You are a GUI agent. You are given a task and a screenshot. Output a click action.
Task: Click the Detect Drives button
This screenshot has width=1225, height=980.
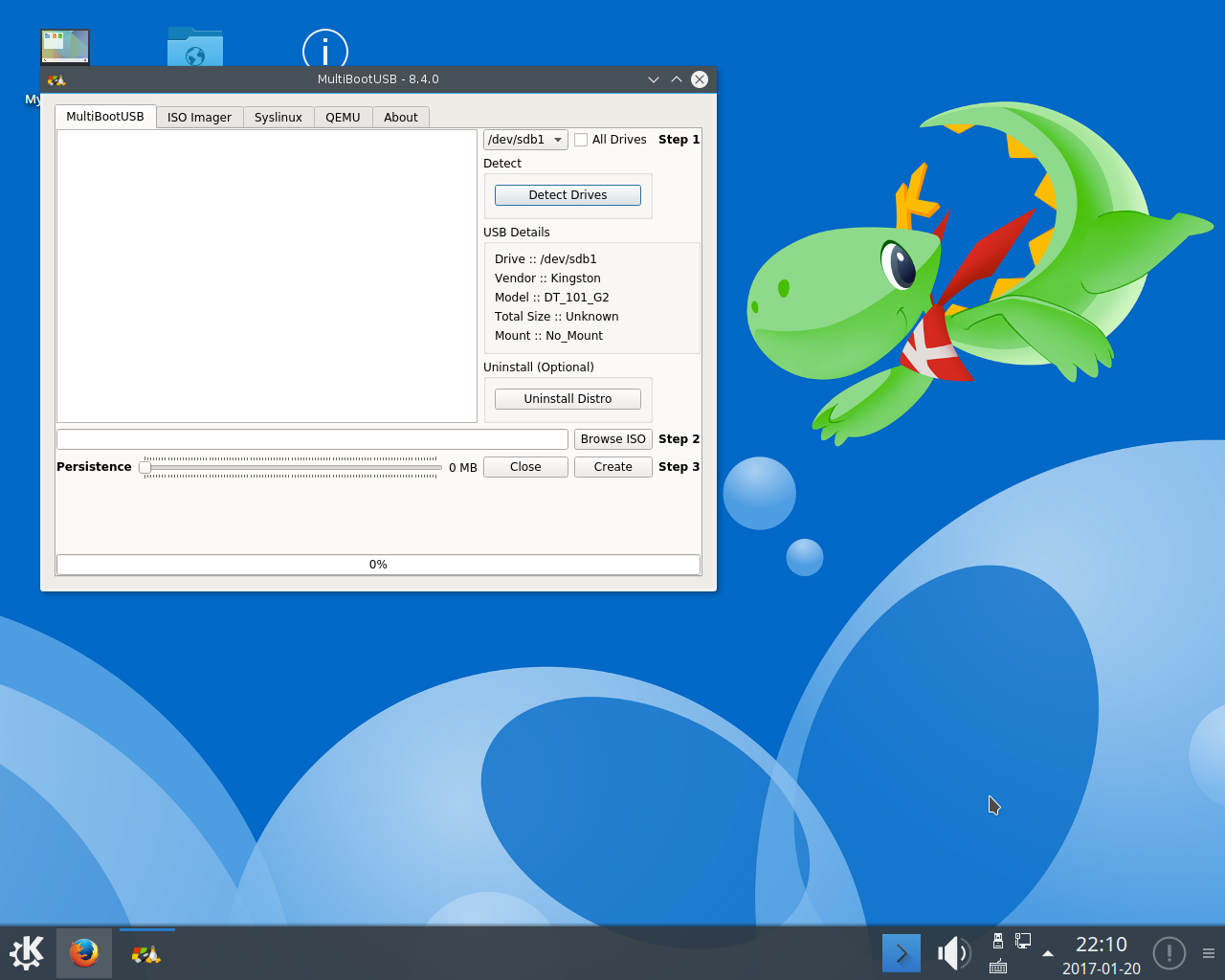point(568,195)
